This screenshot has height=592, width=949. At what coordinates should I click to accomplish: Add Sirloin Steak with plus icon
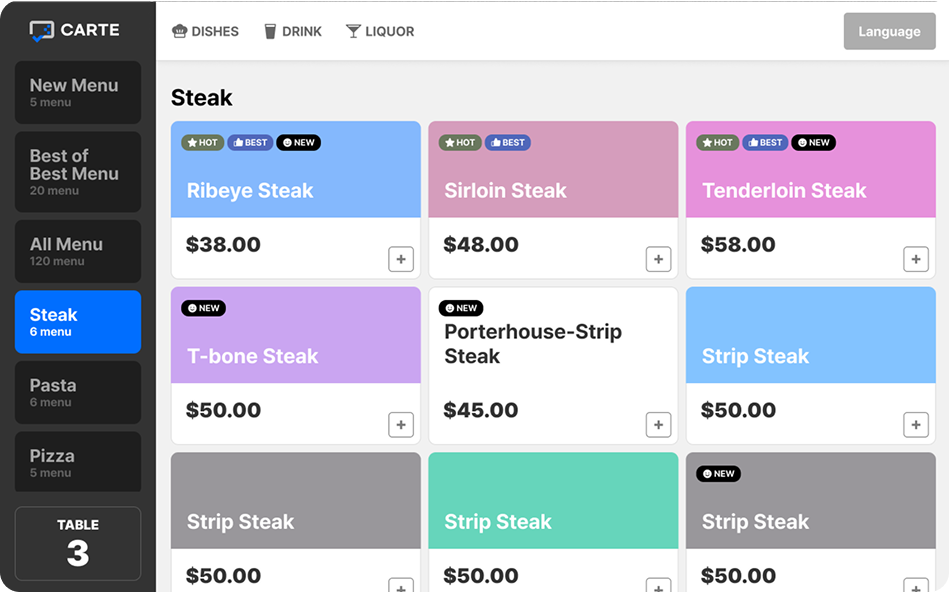[x=658, y=259]
